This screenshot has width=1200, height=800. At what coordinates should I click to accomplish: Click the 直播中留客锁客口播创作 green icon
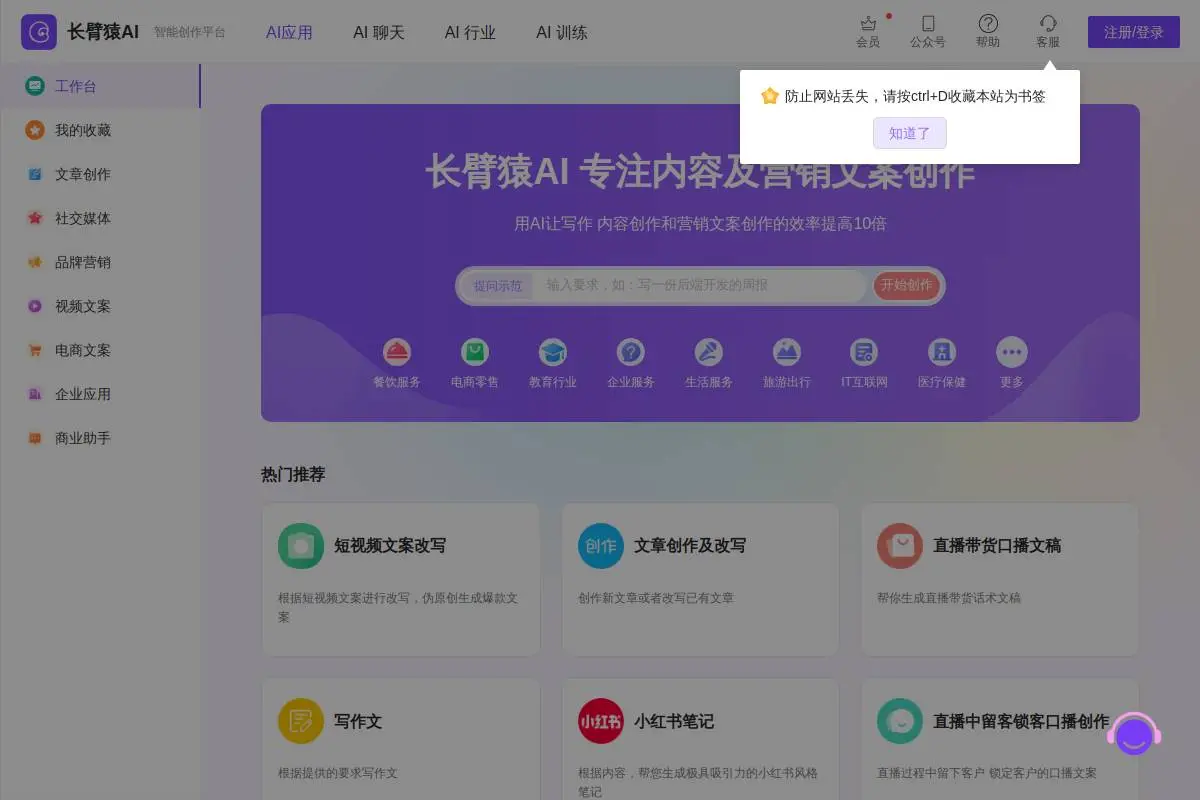[900, 721]
